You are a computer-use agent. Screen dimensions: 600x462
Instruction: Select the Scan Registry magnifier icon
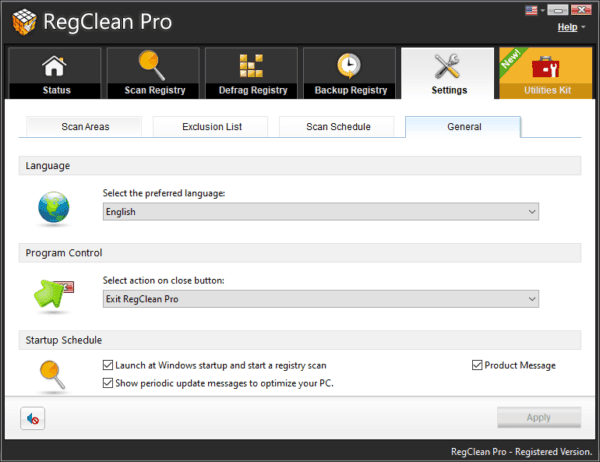tap(152, 65)
